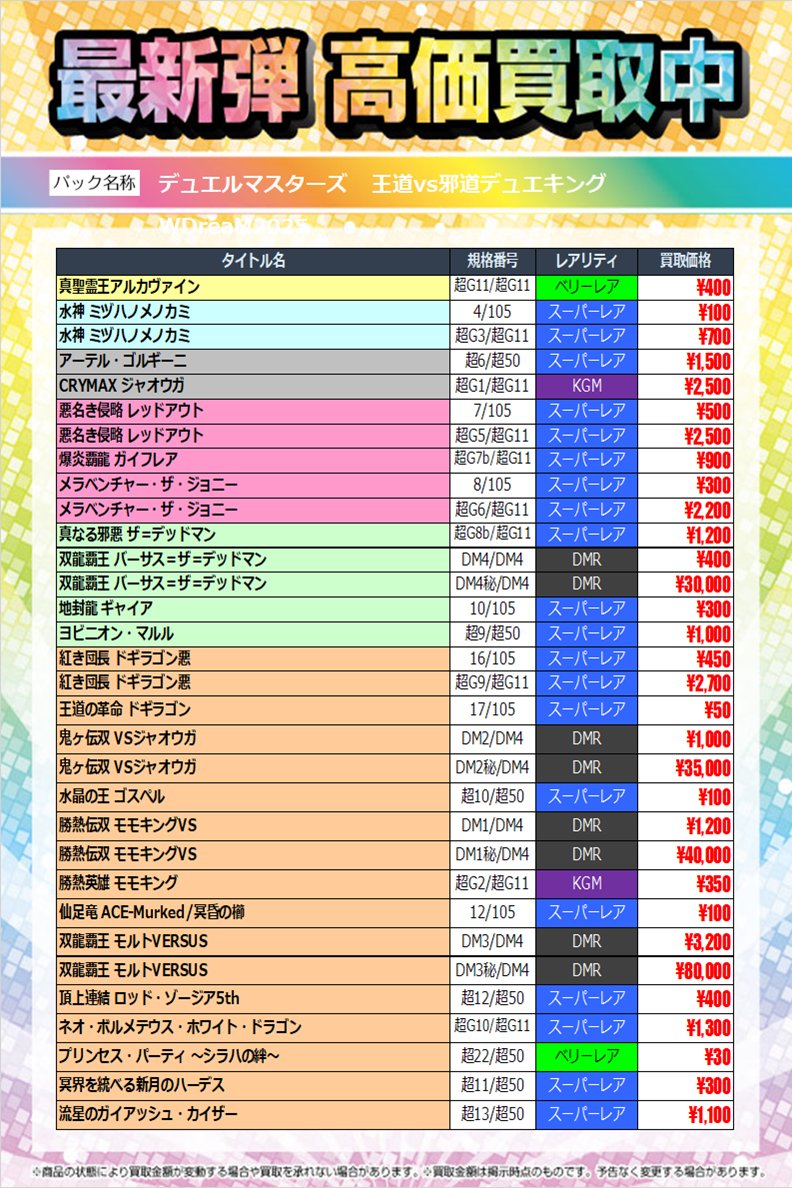Click 'ベリーレア' rarity in the 超22/超50 row
The width and height of the screenshot is (792, 1188).
tap(587, 1056)
